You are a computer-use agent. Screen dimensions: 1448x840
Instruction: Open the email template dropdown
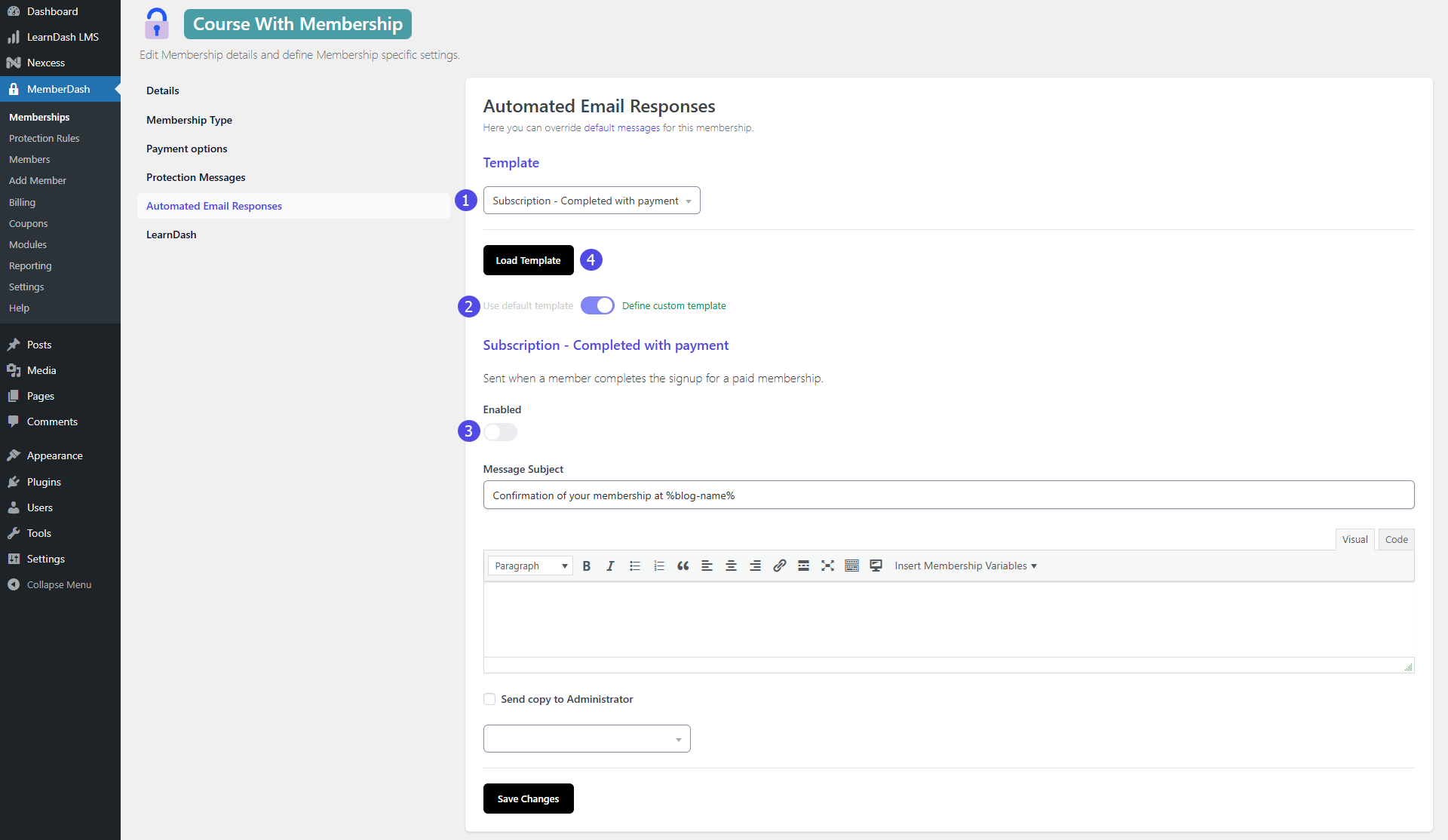(x=591, y=200)
